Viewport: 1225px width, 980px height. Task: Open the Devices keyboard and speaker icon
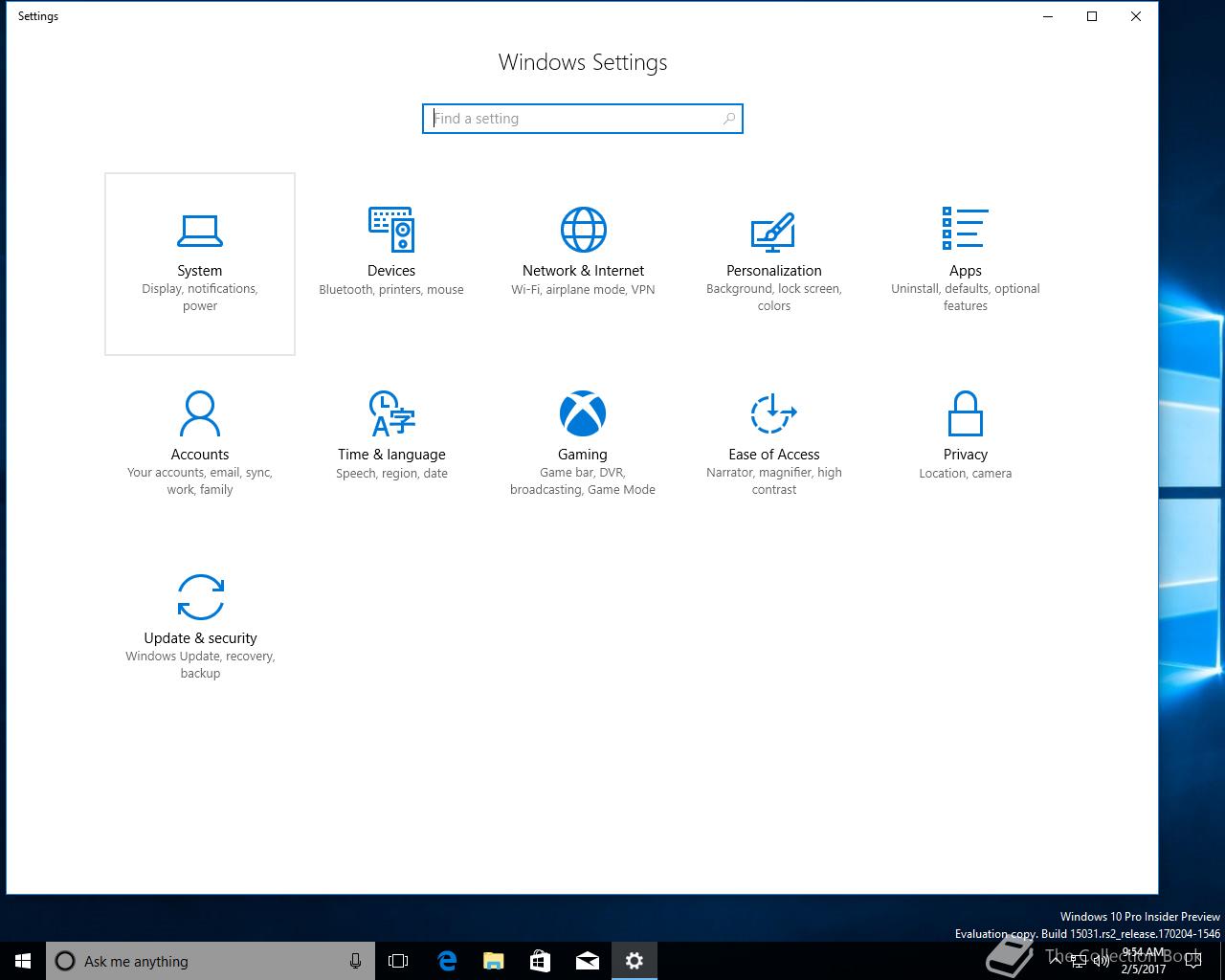(x=391, y=230)
